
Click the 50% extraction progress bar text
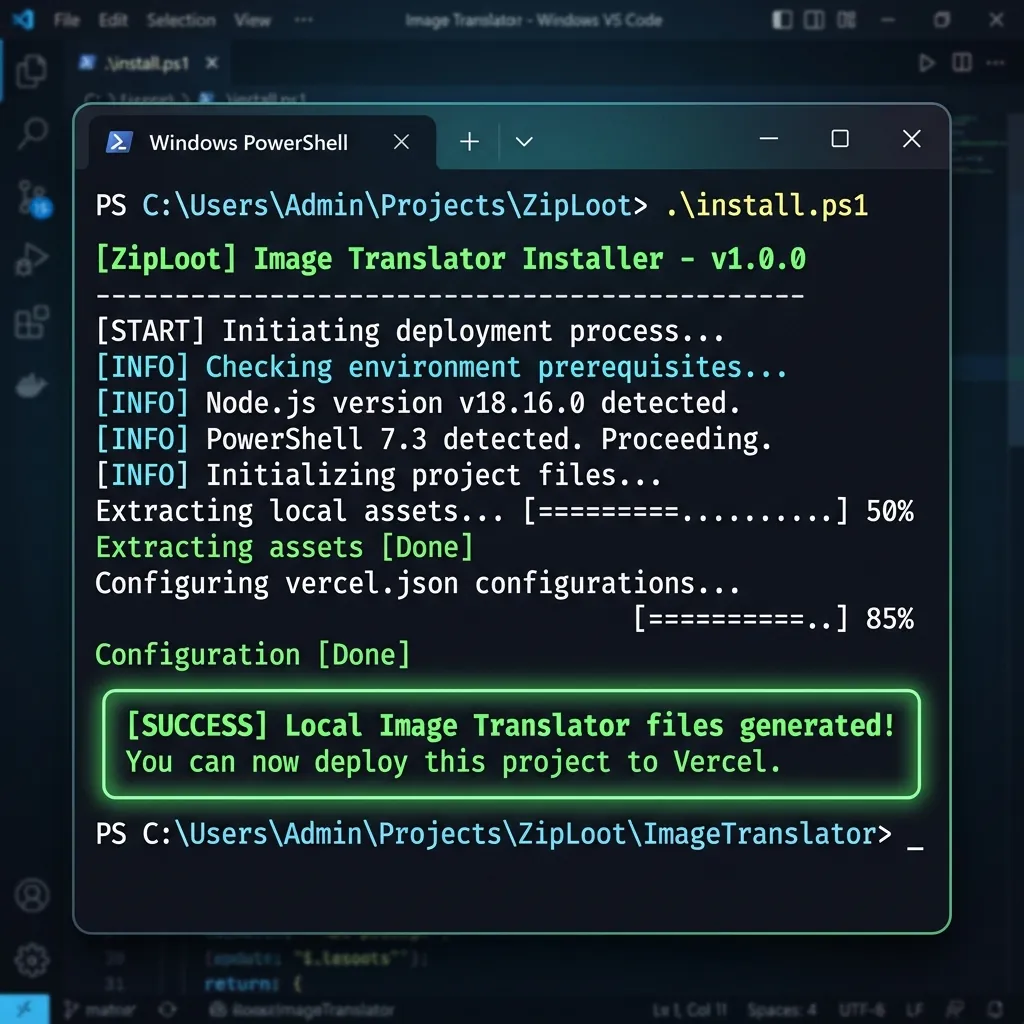coord(718,511)
